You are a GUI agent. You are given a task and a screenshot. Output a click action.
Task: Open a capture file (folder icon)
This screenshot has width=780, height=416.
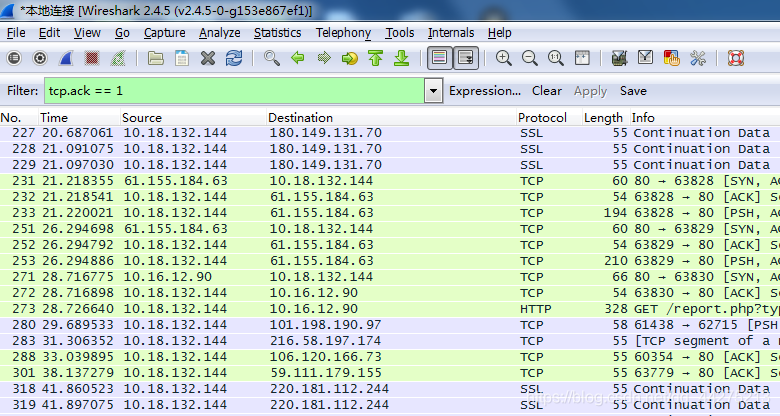[156, 58]
